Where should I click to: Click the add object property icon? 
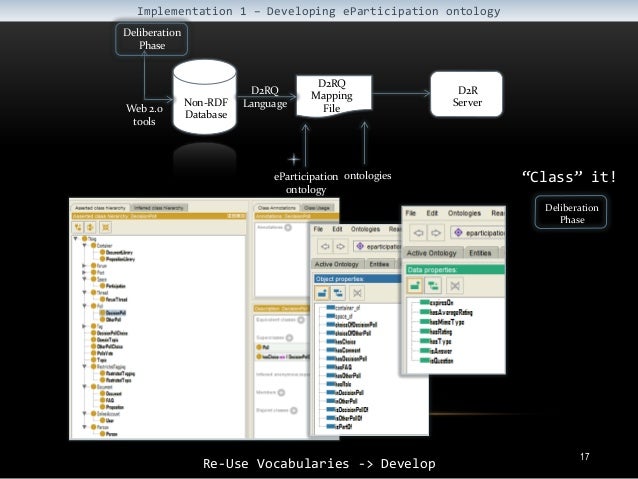(x=323, y=293)
